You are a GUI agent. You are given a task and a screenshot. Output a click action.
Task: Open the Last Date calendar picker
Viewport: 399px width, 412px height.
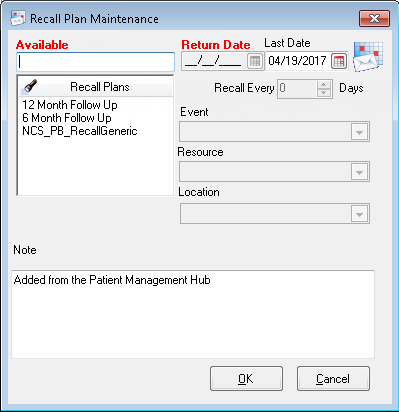[x=339, y=61]
